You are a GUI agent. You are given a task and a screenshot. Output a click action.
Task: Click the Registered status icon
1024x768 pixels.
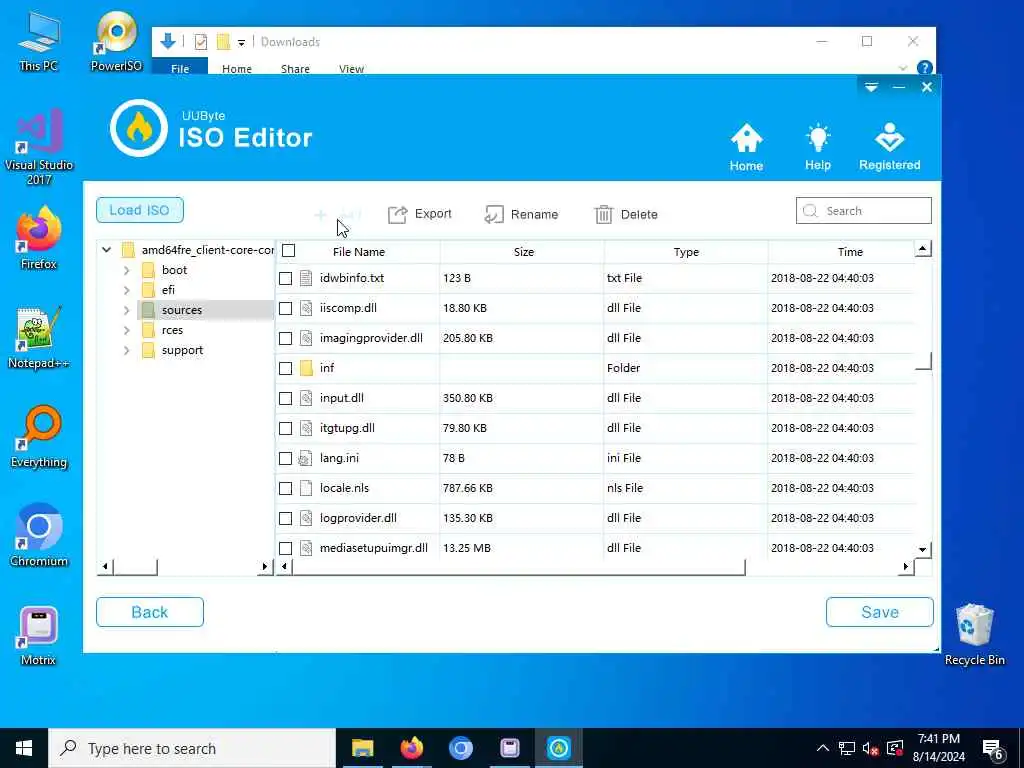889,148
